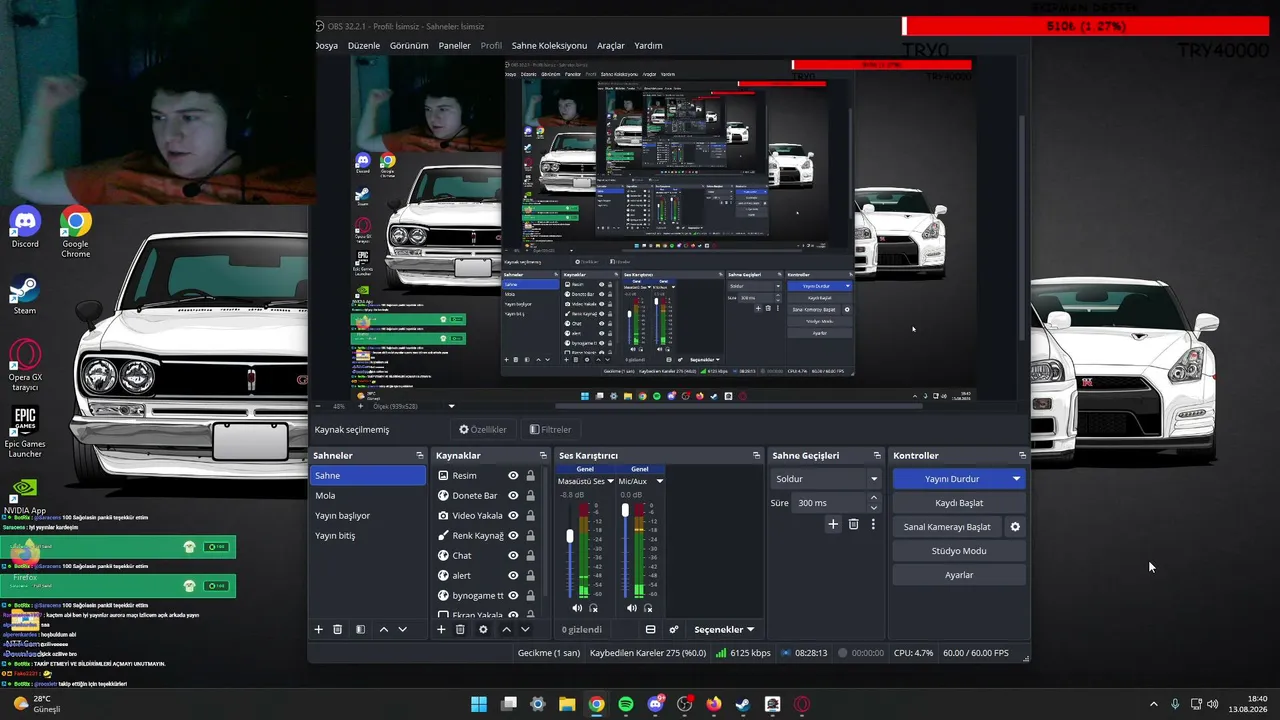1280x720 pixels.
Task: Add a scene transition with plus icon
Action: click(x=833, y=524)
